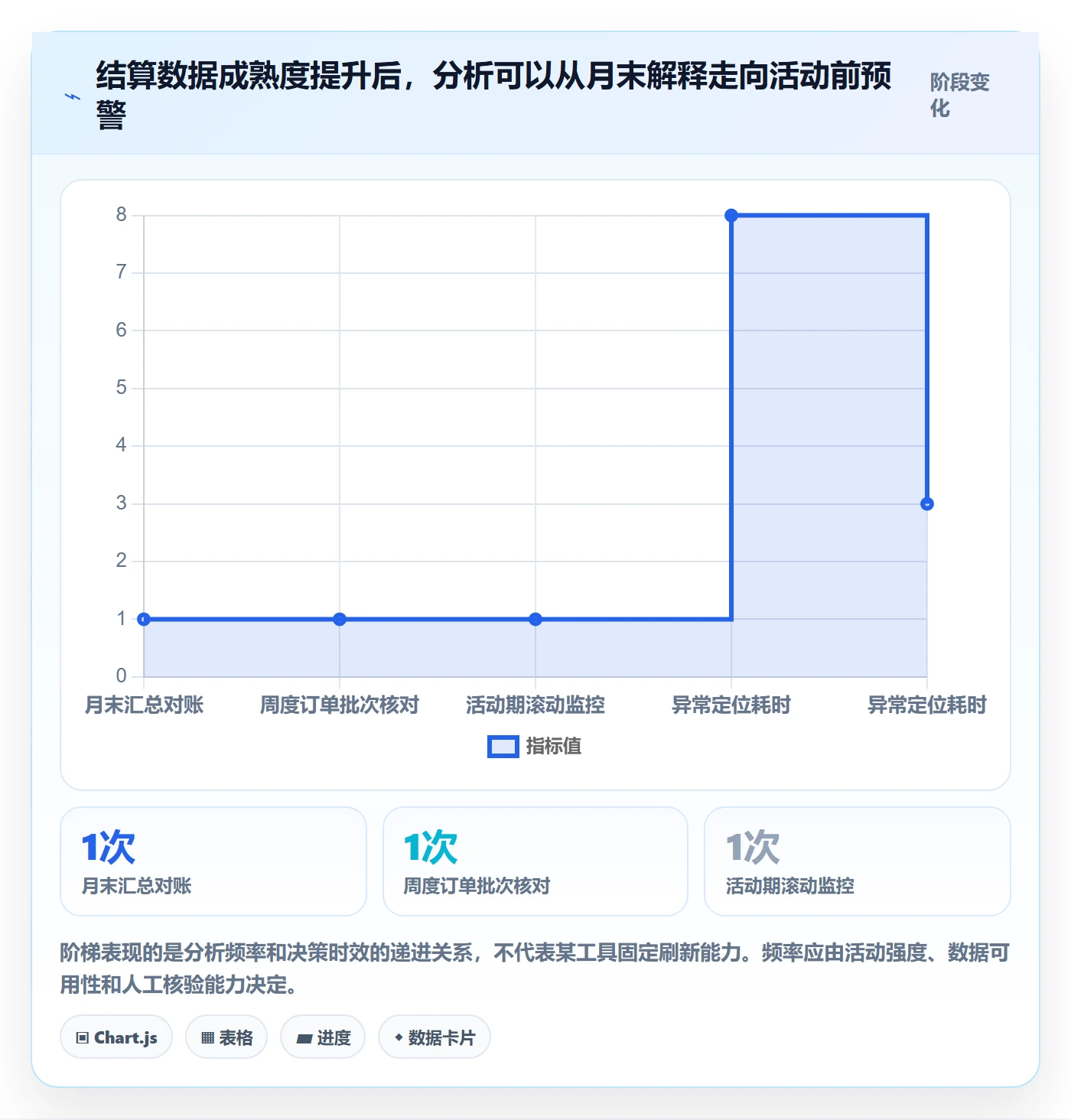This screenshot has width=1071, height=1120.
Task: Open the 月末汇总对账 1次 data card
Action: click(213, 861)
